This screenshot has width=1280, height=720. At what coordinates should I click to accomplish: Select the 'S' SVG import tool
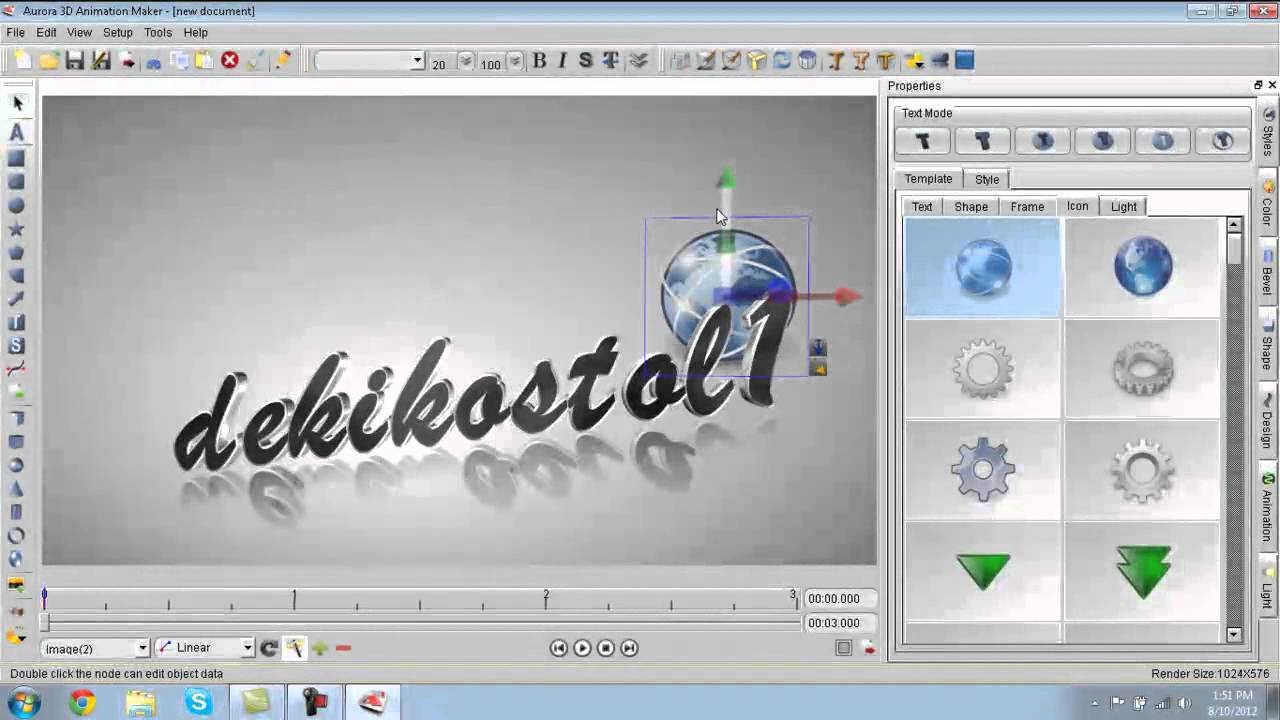coord(17,346)
